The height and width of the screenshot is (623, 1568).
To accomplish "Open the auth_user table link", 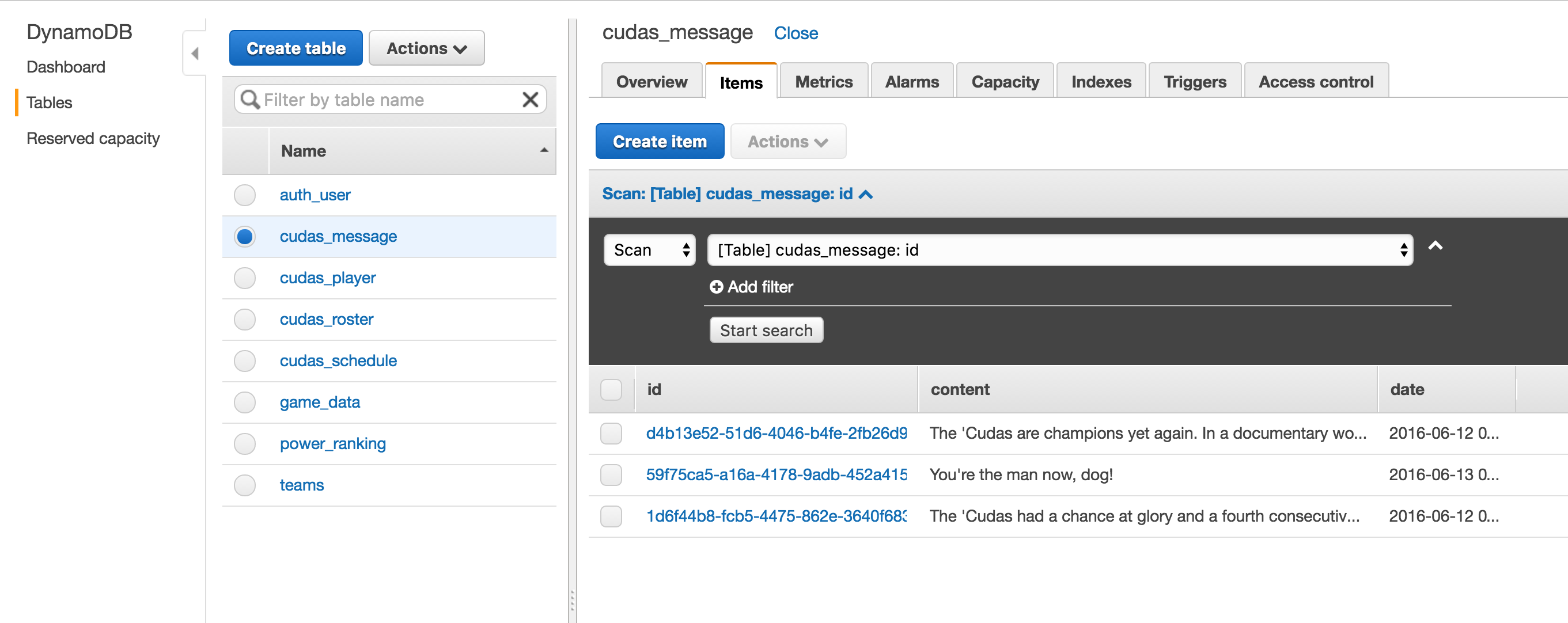I will pos(315,195).
